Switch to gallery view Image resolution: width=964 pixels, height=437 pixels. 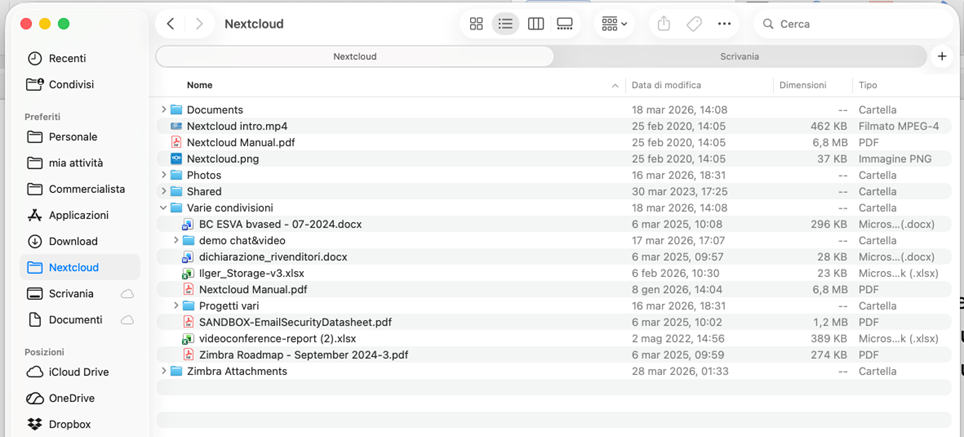[x=565, y=24]
